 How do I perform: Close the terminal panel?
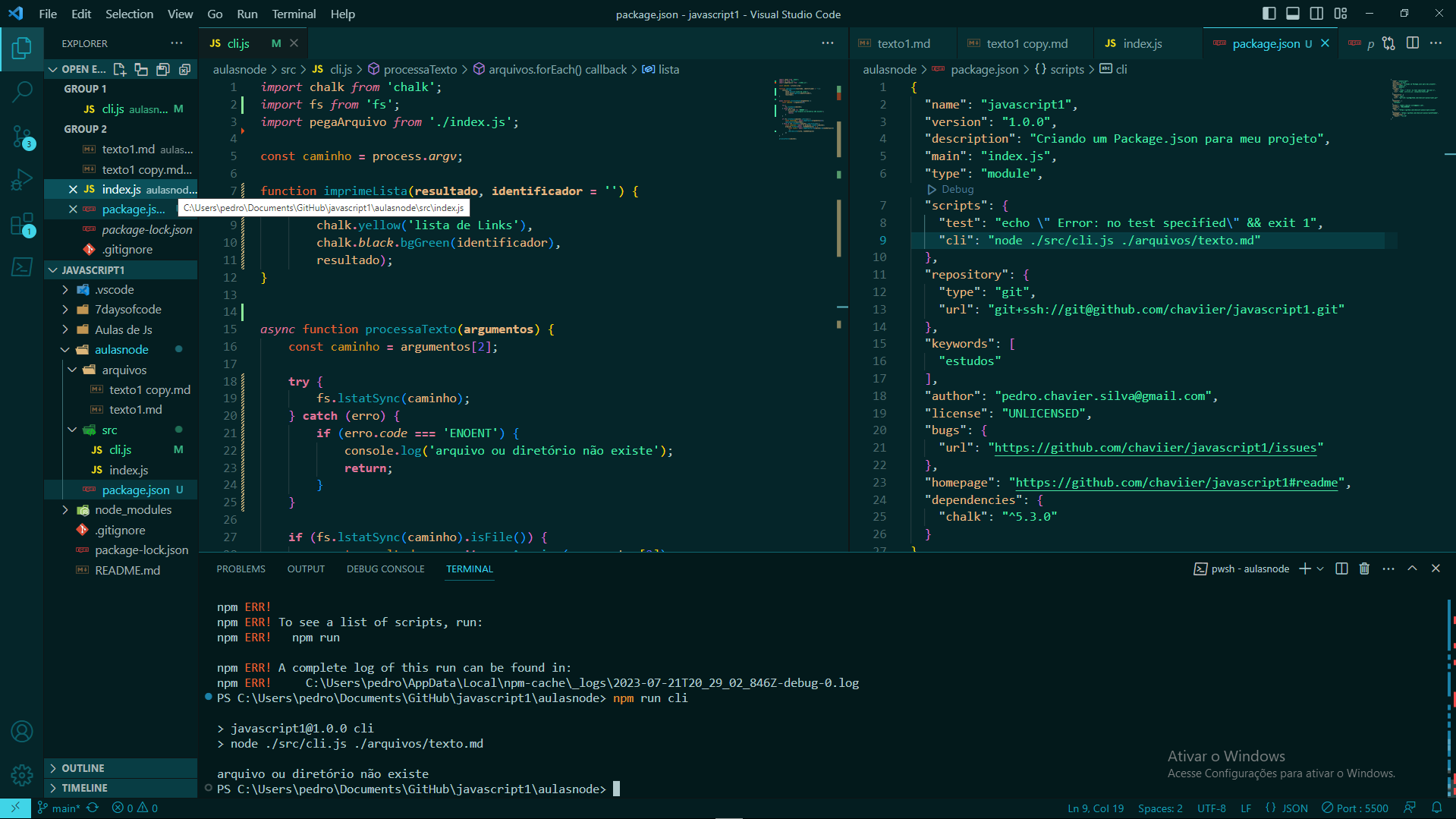pos(1436,569)
